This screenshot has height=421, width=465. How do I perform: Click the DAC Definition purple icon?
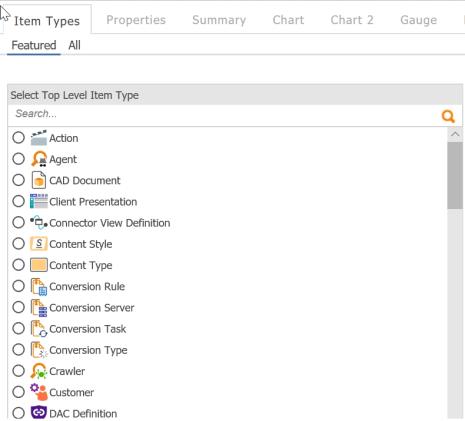click(x=39, y=413)
